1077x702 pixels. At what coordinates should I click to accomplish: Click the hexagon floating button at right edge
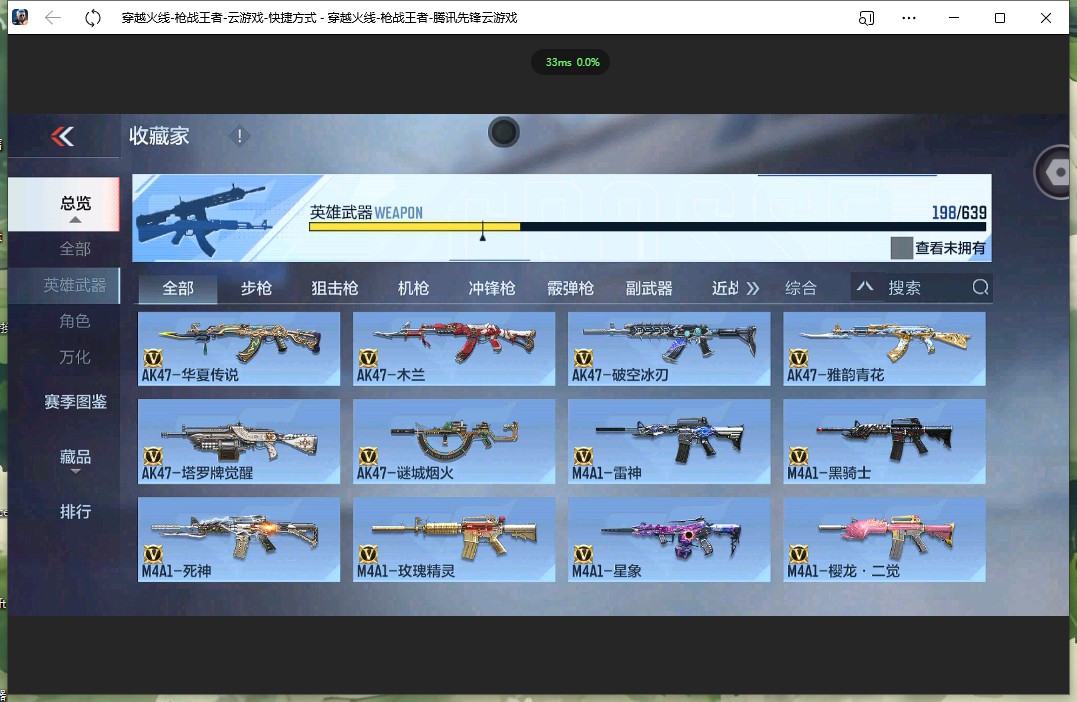(x=1056, y=172)
